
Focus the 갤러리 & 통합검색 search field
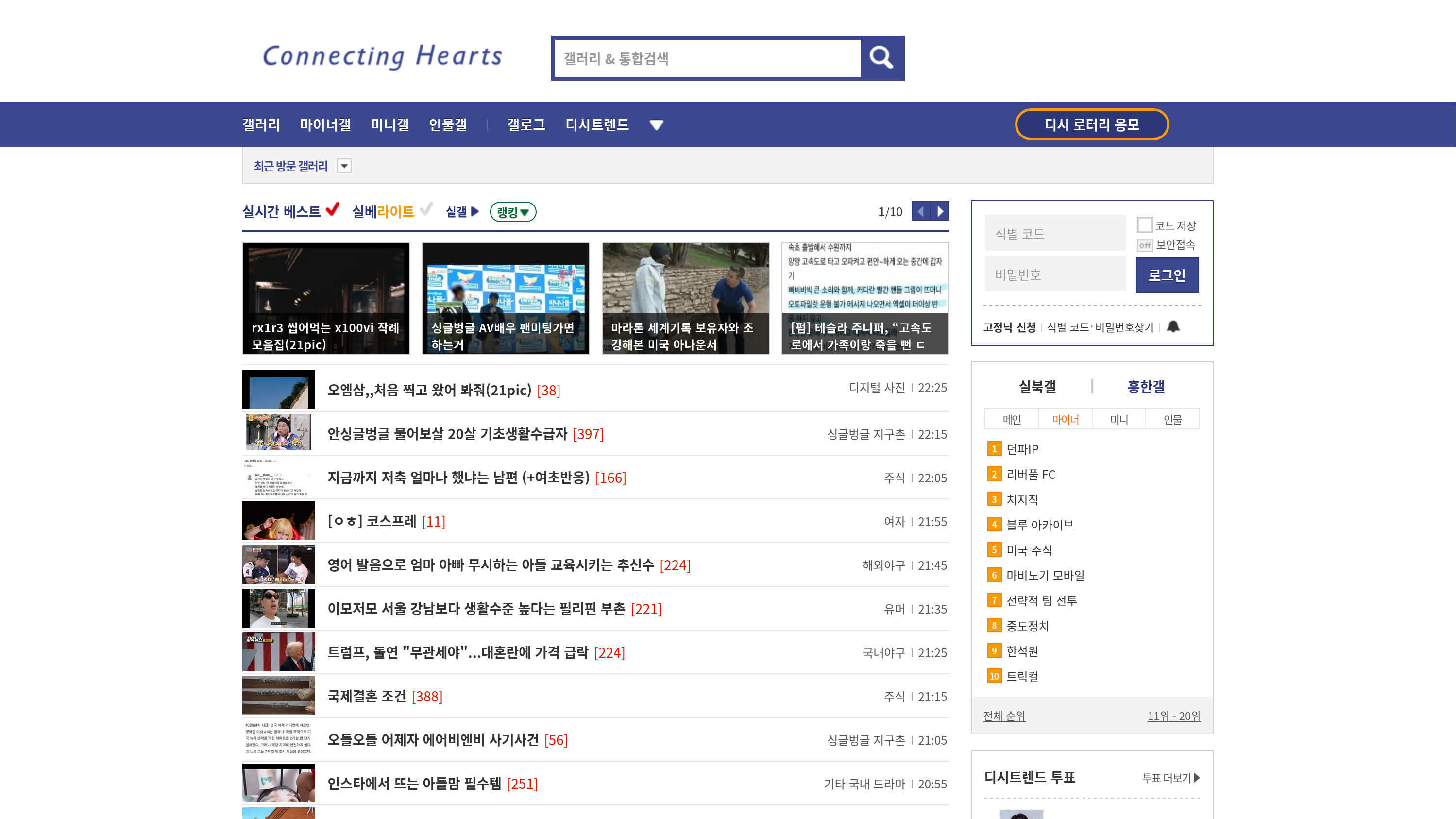pos(708,58)
